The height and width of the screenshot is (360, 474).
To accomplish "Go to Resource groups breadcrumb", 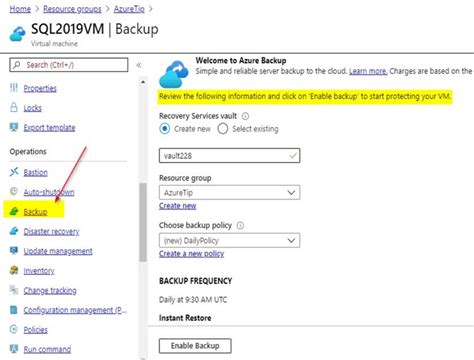I will (72, 9).
